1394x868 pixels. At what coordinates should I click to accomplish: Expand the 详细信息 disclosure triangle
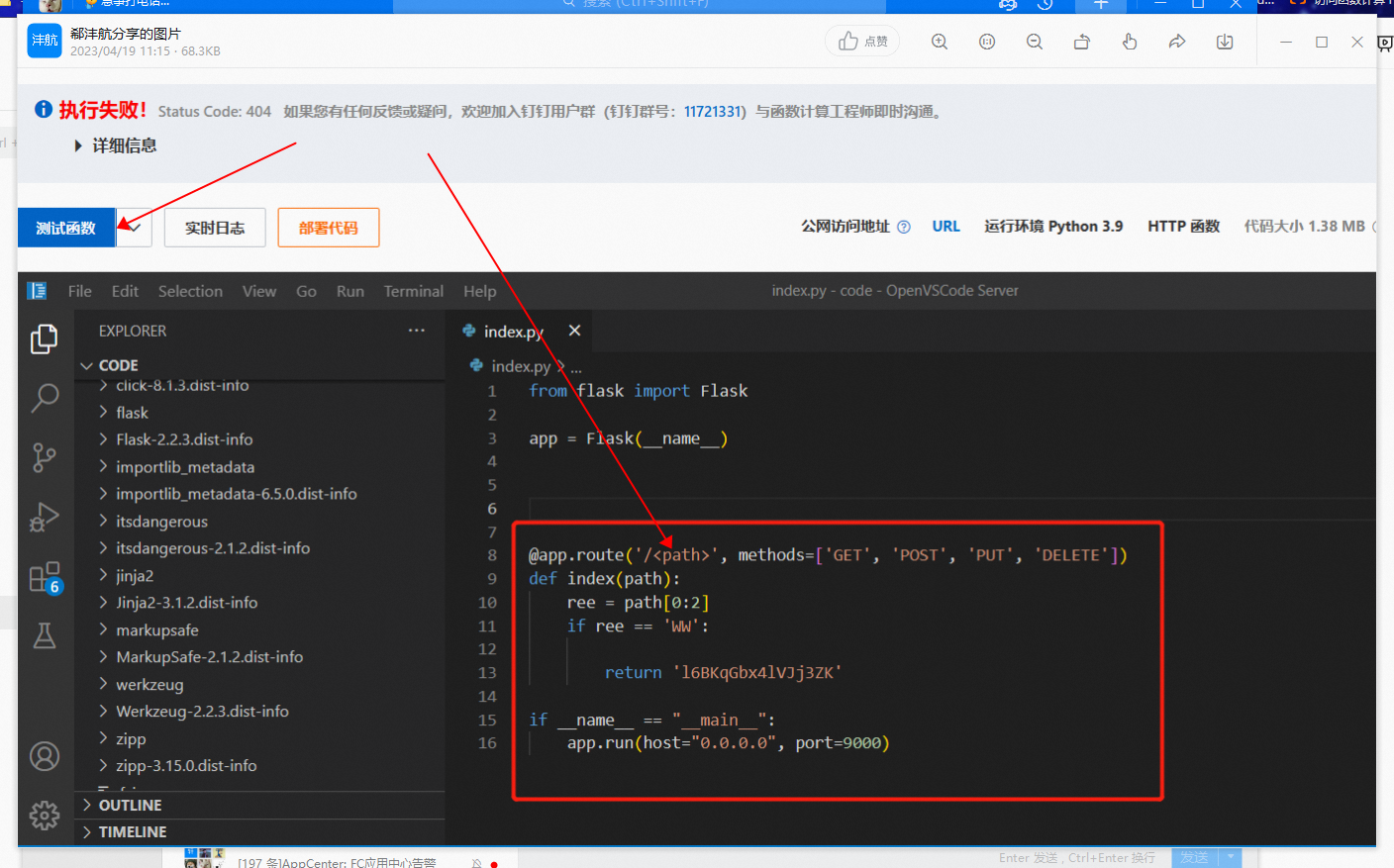click(x=78, y=145)
